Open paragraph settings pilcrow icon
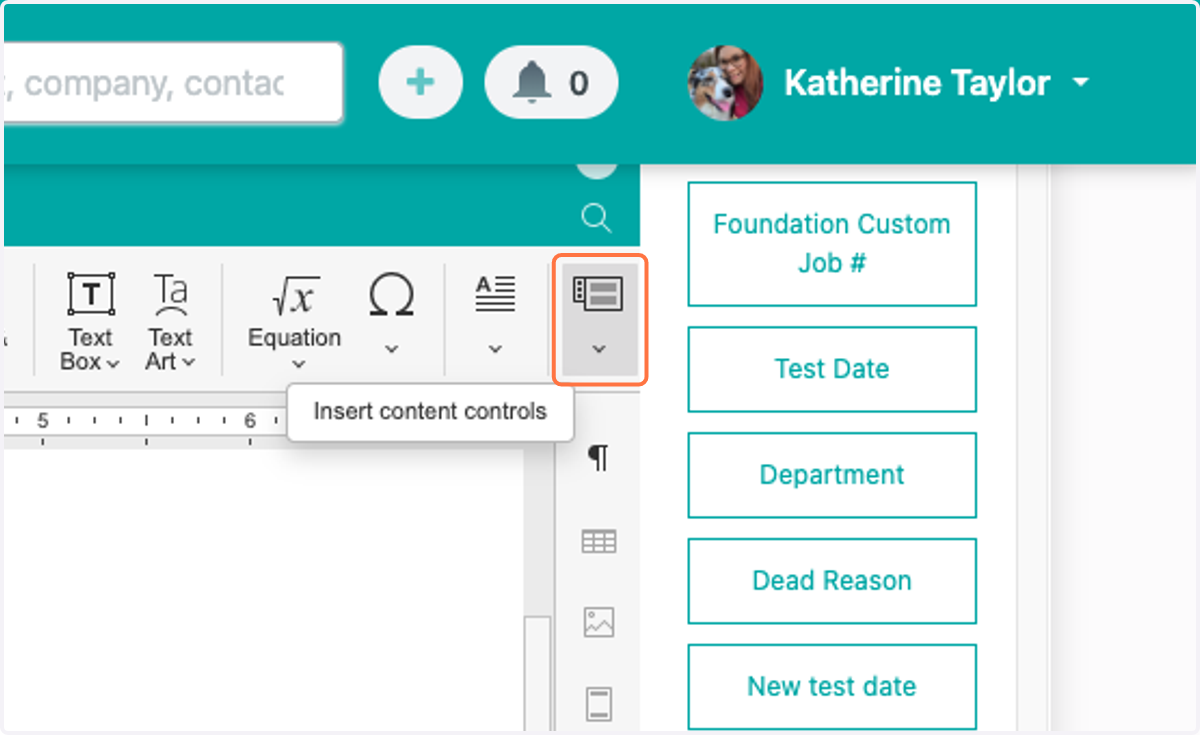The image size is (1200, 735). coord(598,459)
